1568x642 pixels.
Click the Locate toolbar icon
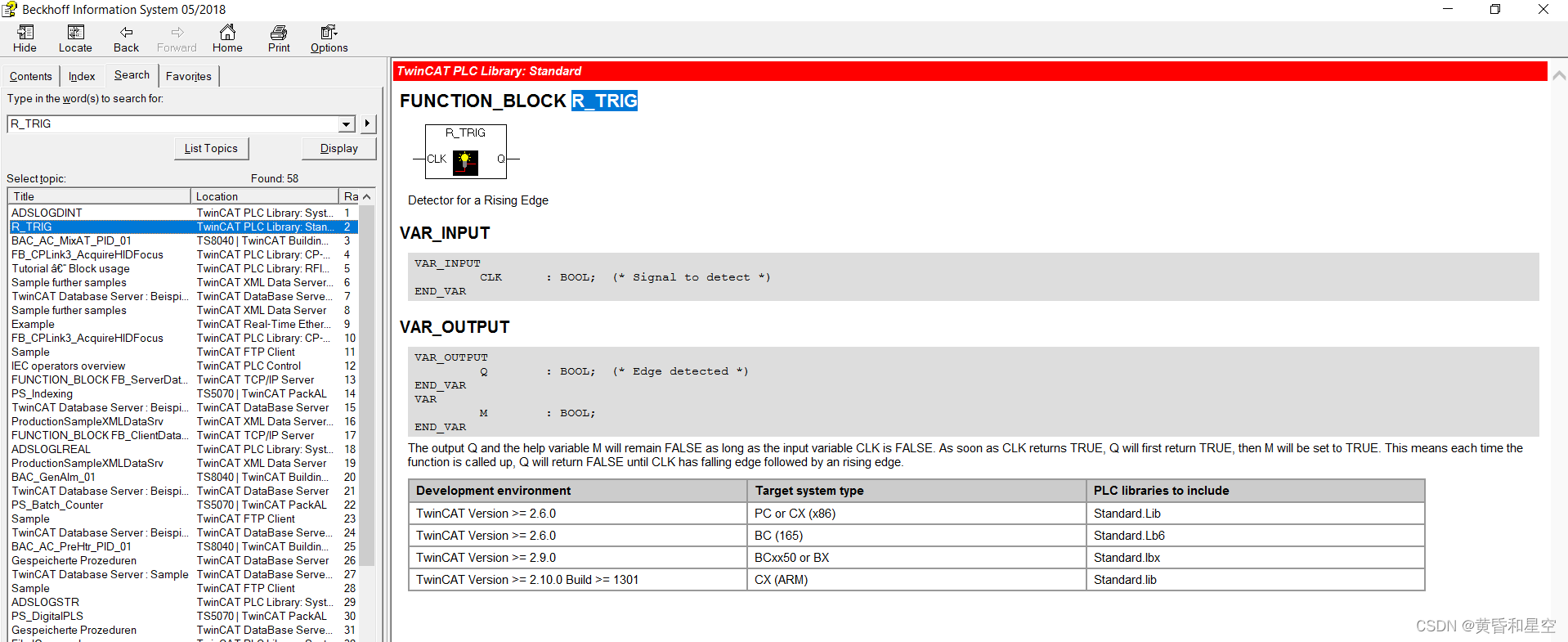75,38
